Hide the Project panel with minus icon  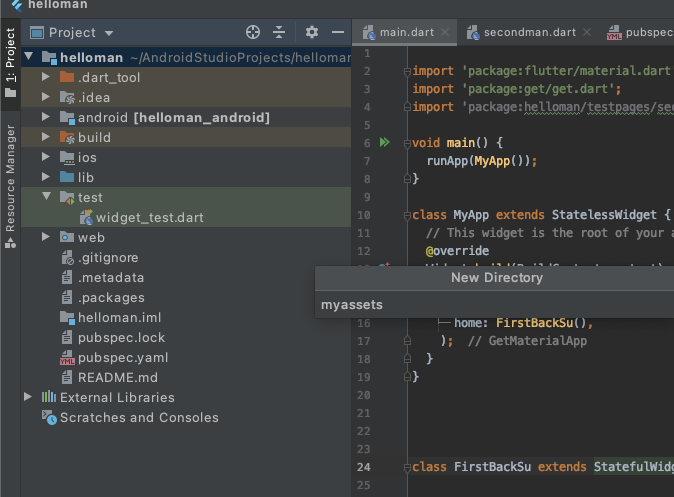(x=338, y=32)
